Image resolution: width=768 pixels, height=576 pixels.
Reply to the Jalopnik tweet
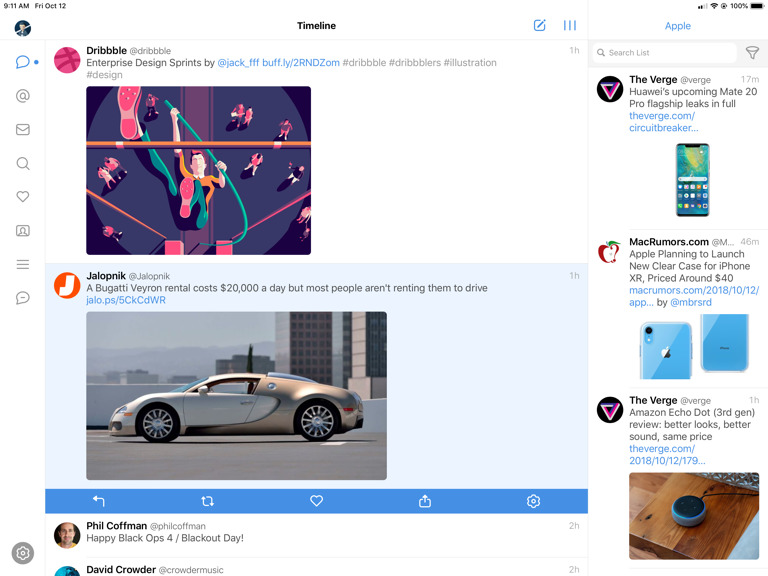point(99,501)
